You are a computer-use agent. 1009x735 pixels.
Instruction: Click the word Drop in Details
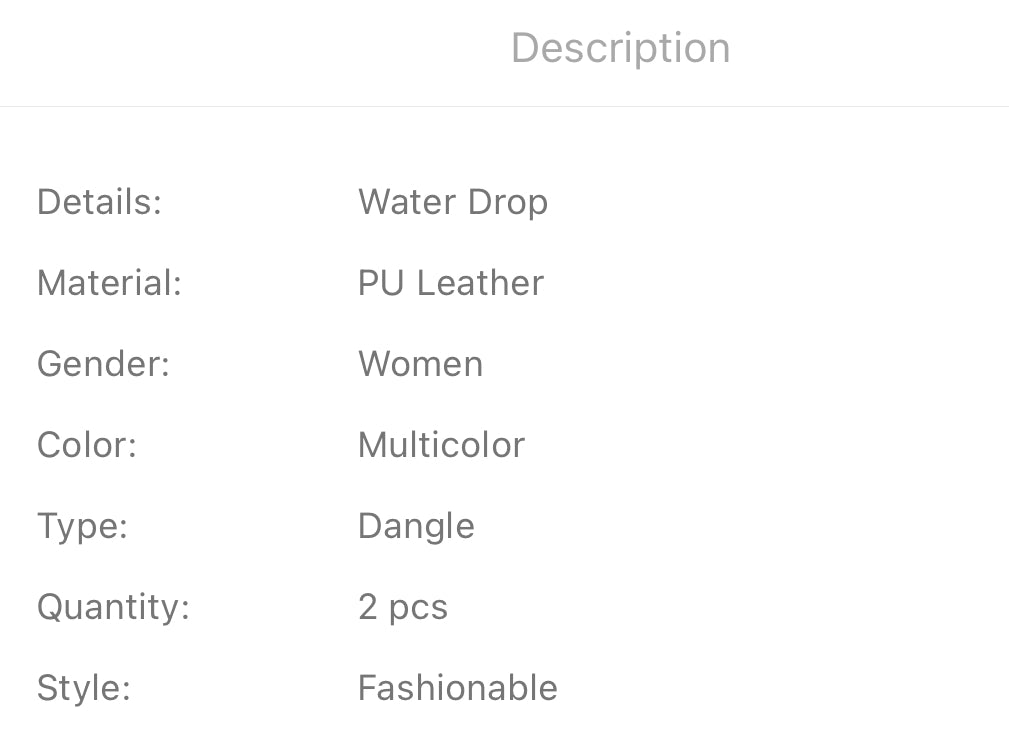click(508, 203)
